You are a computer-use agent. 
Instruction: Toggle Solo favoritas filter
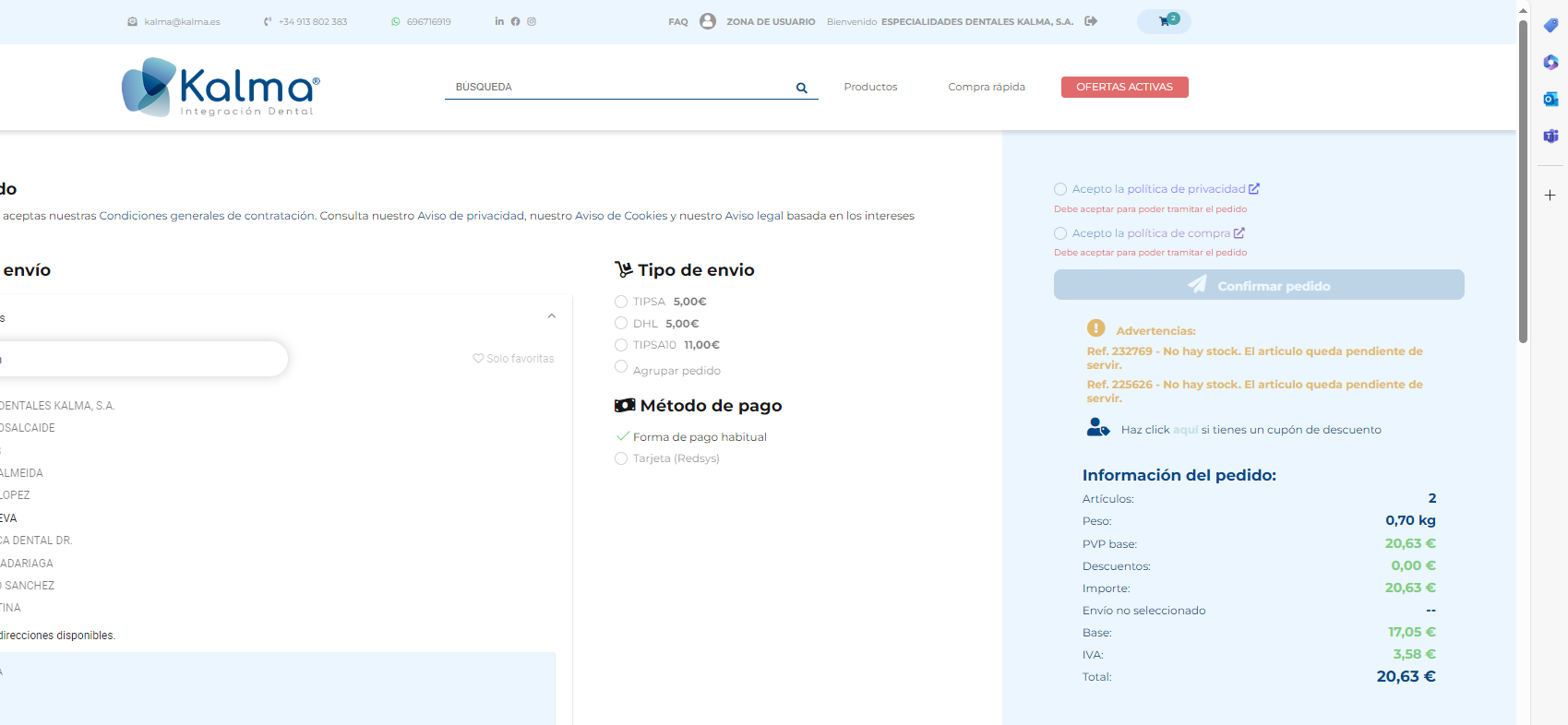pos(513,359)
